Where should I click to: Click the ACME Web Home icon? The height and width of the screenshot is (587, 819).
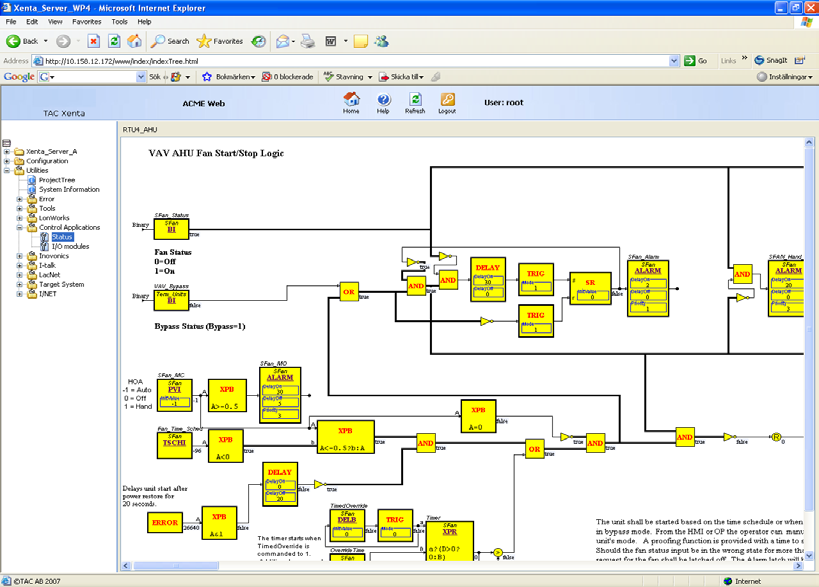tap(351, 103)
